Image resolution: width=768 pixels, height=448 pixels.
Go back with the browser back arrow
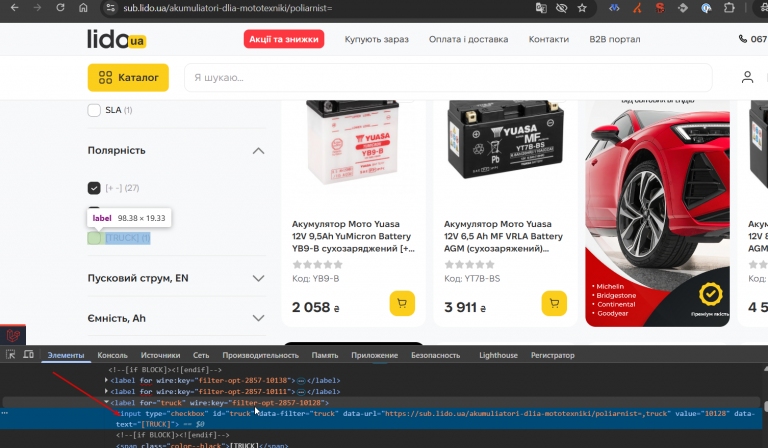click(x=15, y=8)
